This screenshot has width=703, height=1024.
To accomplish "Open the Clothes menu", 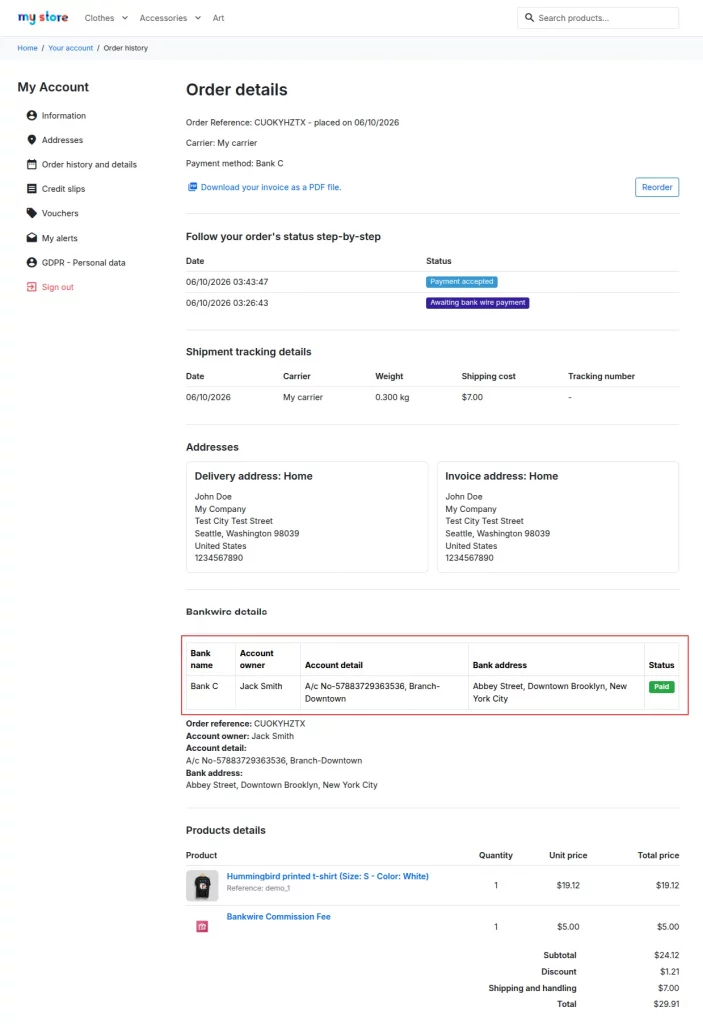I will (99, 18).
